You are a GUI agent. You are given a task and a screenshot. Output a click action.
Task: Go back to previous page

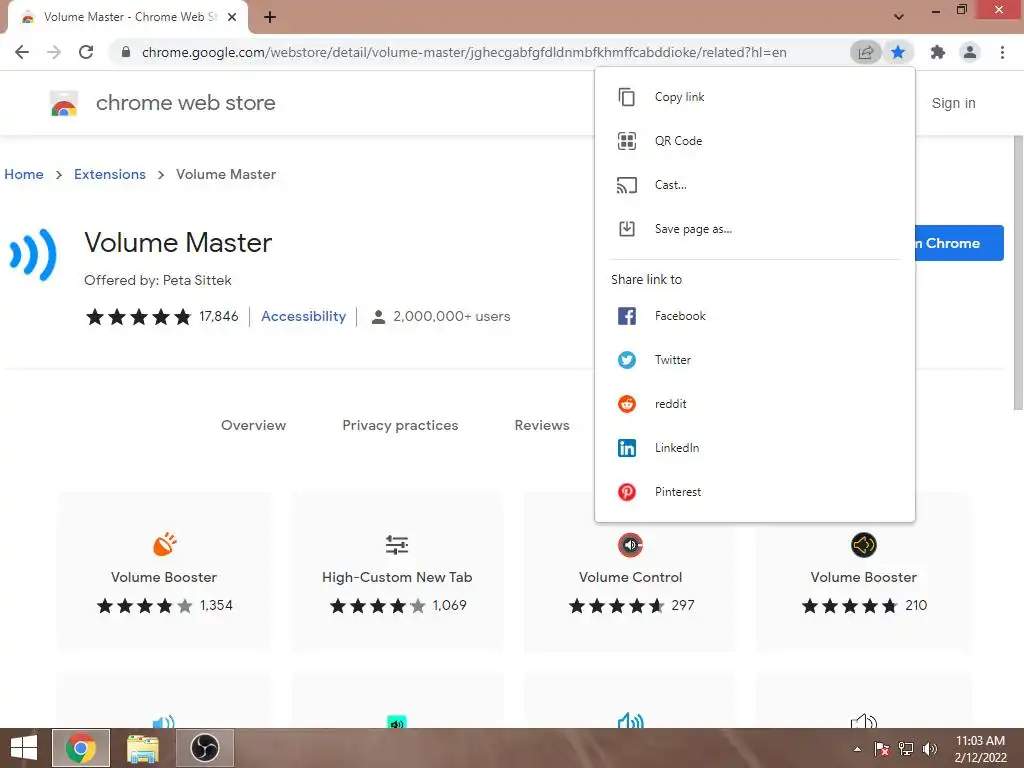click(22, 52)
